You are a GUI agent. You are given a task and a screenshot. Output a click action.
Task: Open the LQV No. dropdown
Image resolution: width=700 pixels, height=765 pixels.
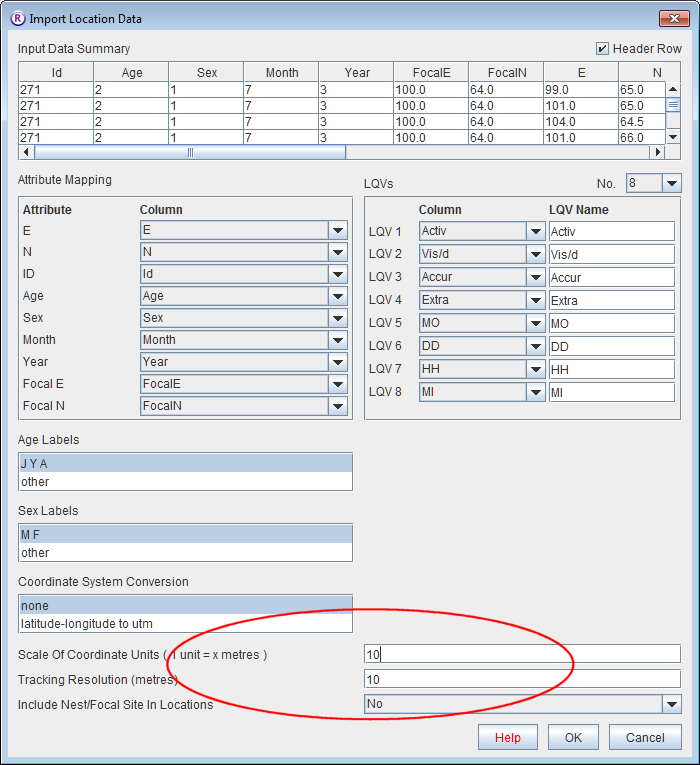point(671,183)
